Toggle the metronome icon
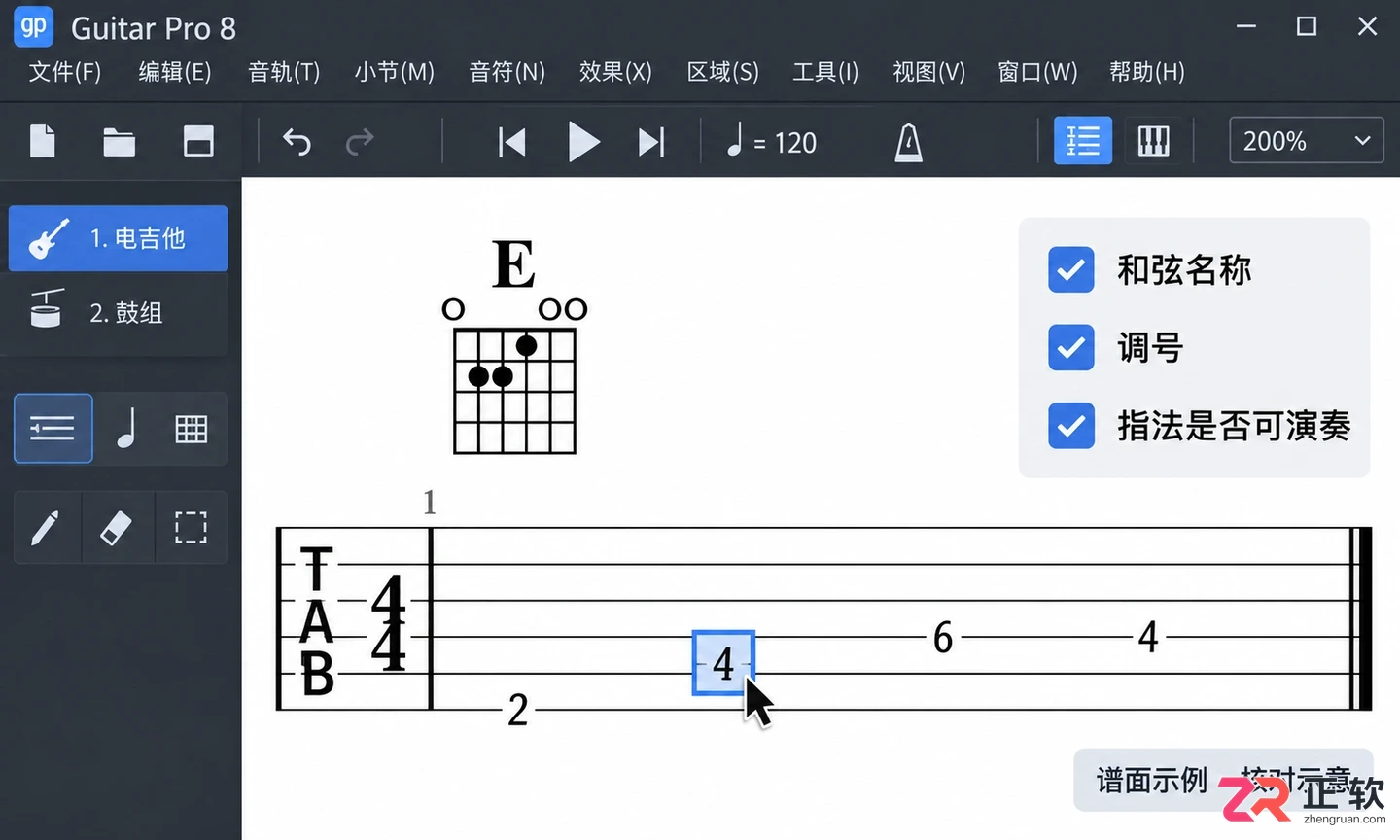This screenshot has width=1400, height=840. click(x=908, y=143)
